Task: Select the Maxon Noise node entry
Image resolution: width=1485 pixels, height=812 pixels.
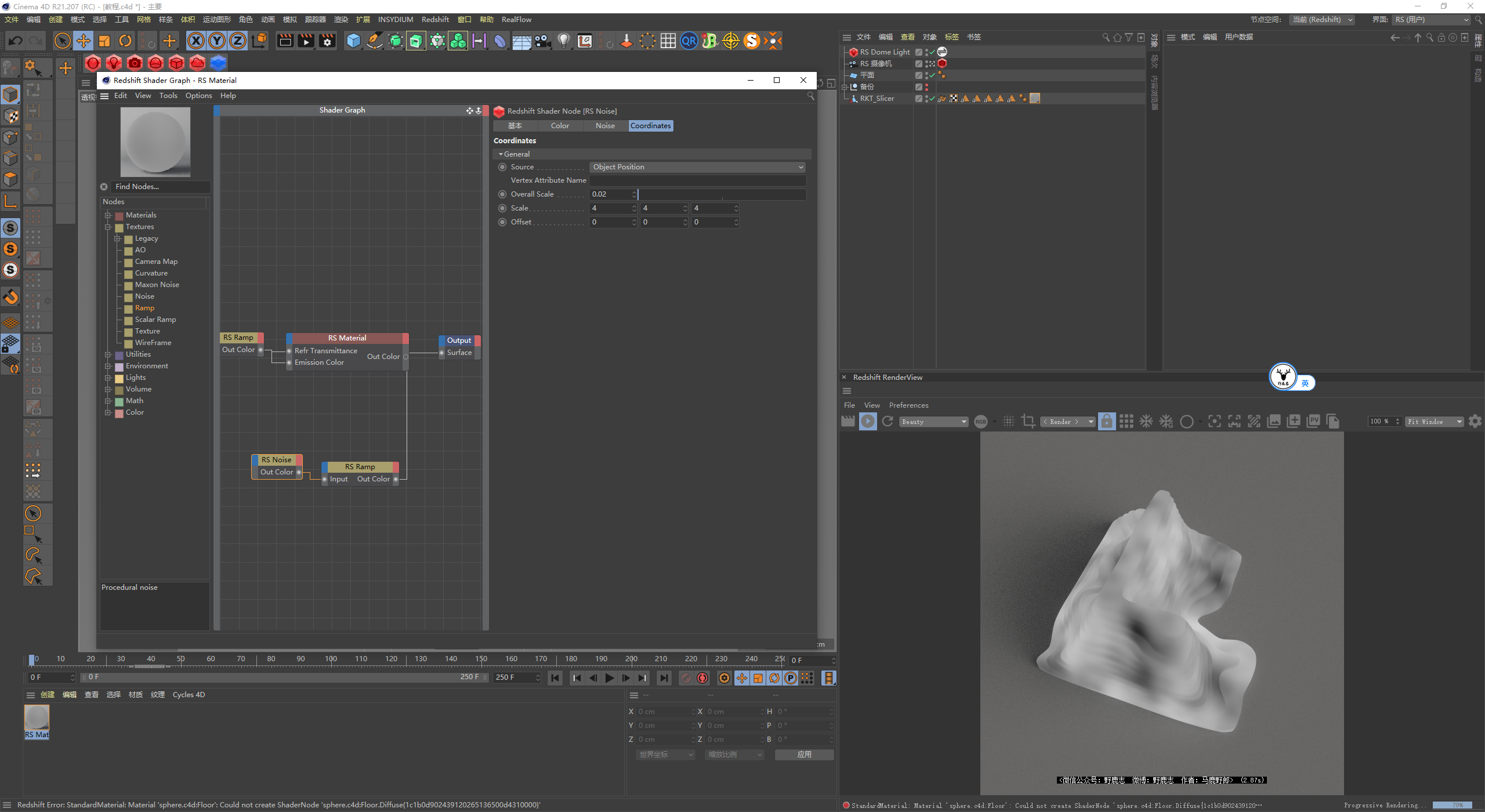Action: click(157, 285)
